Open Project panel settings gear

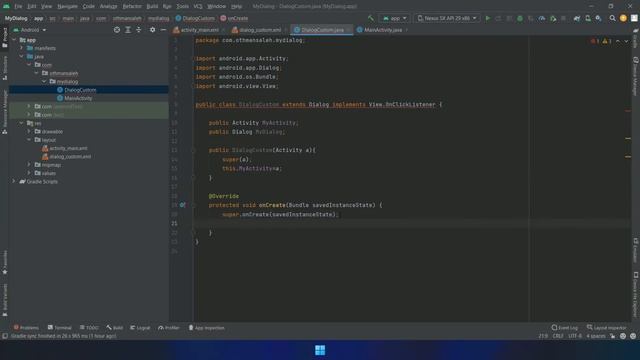(x=152, y=30)
